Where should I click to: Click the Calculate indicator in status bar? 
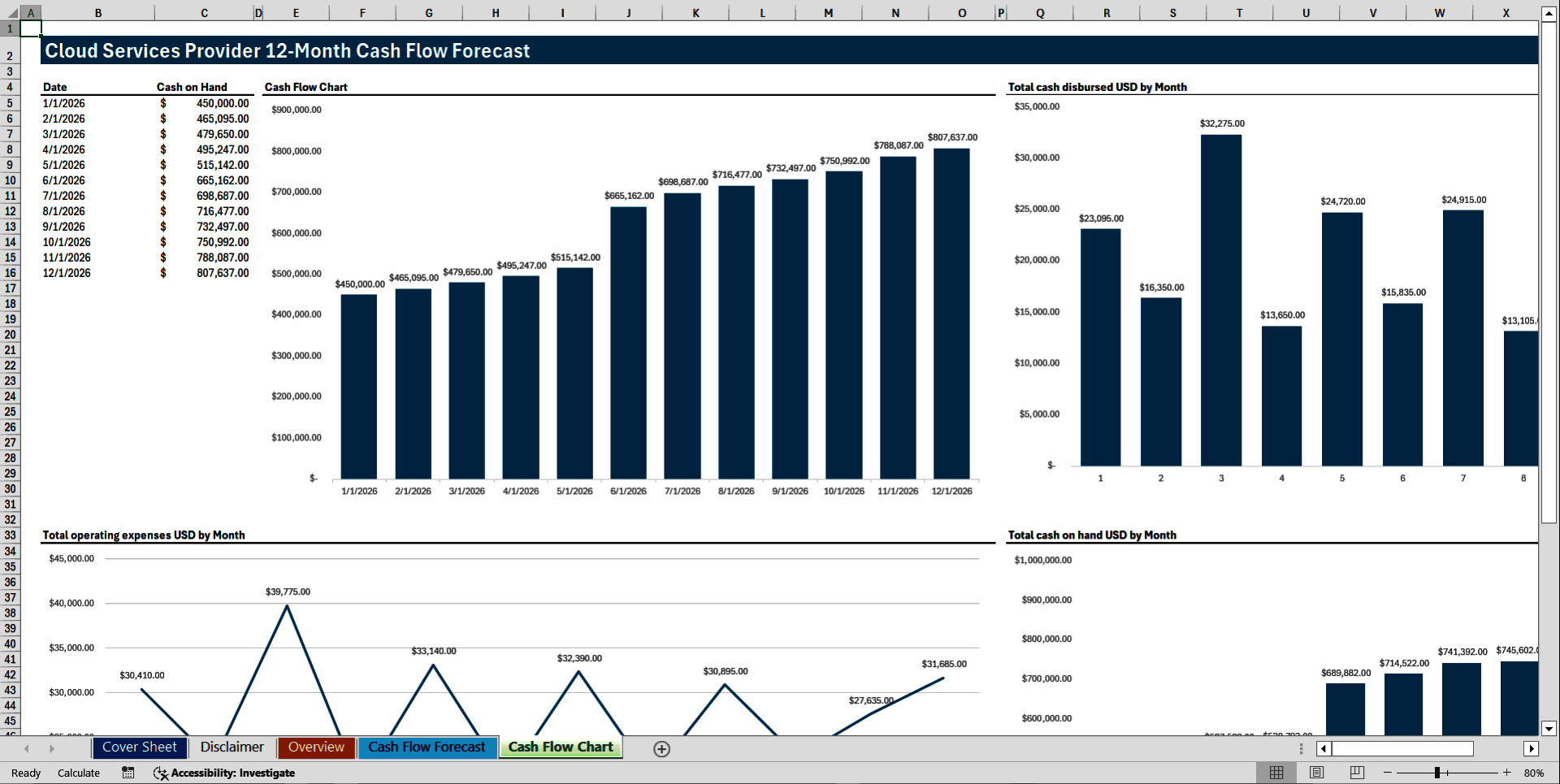[x=79, y=773]
